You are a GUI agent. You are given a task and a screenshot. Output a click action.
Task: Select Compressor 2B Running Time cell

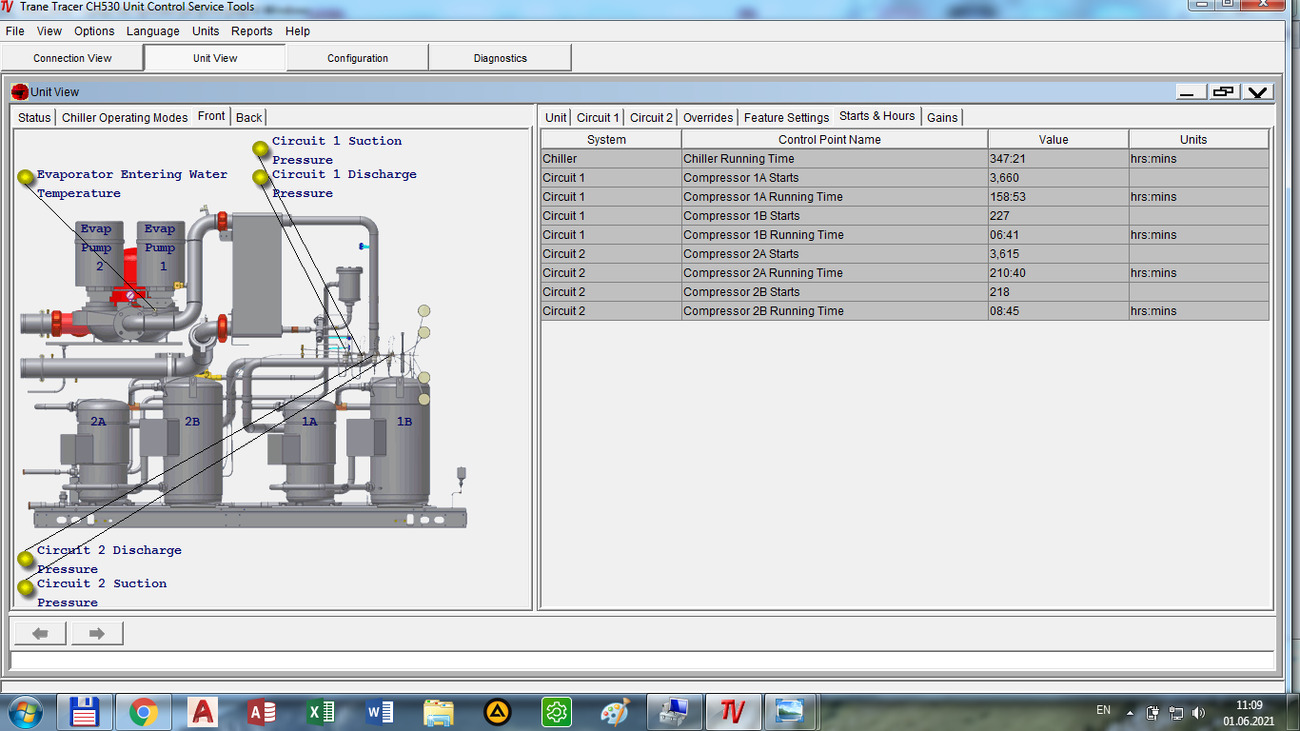835,311
